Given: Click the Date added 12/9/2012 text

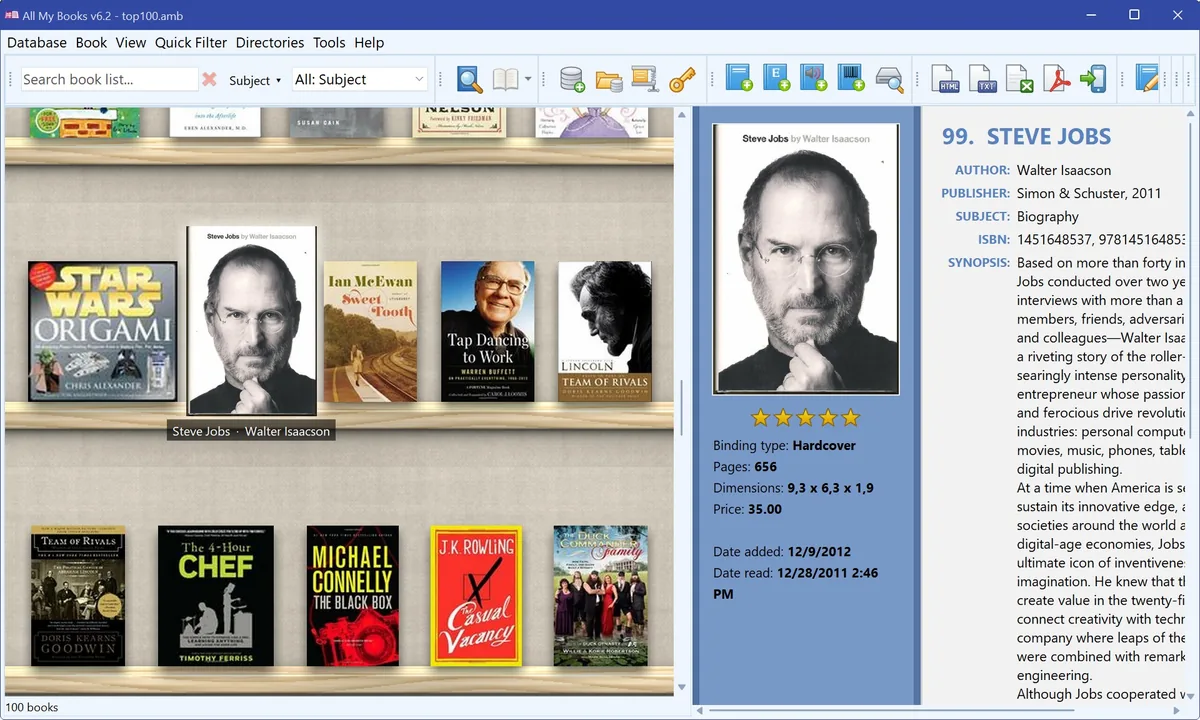Looking at the screenshot, I should 782,551.
